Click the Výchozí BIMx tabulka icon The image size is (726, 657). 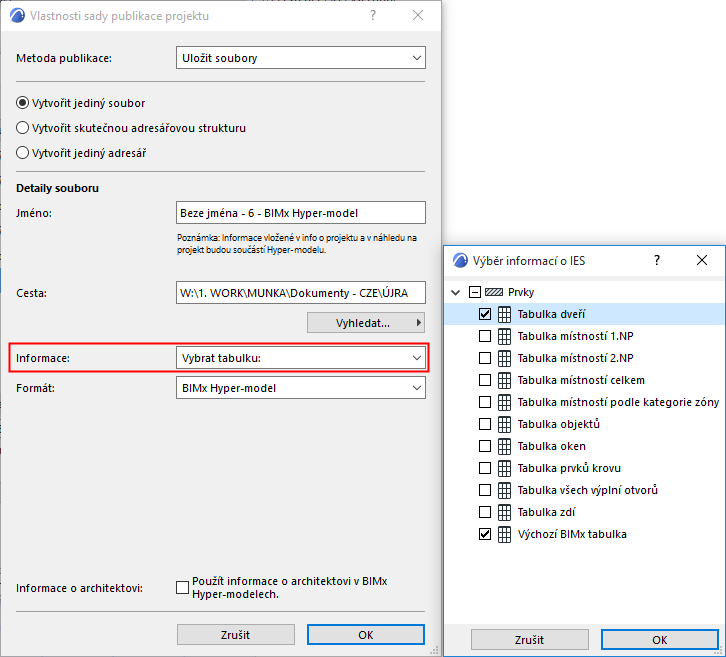pyautogui.click(x=504, y=534)
